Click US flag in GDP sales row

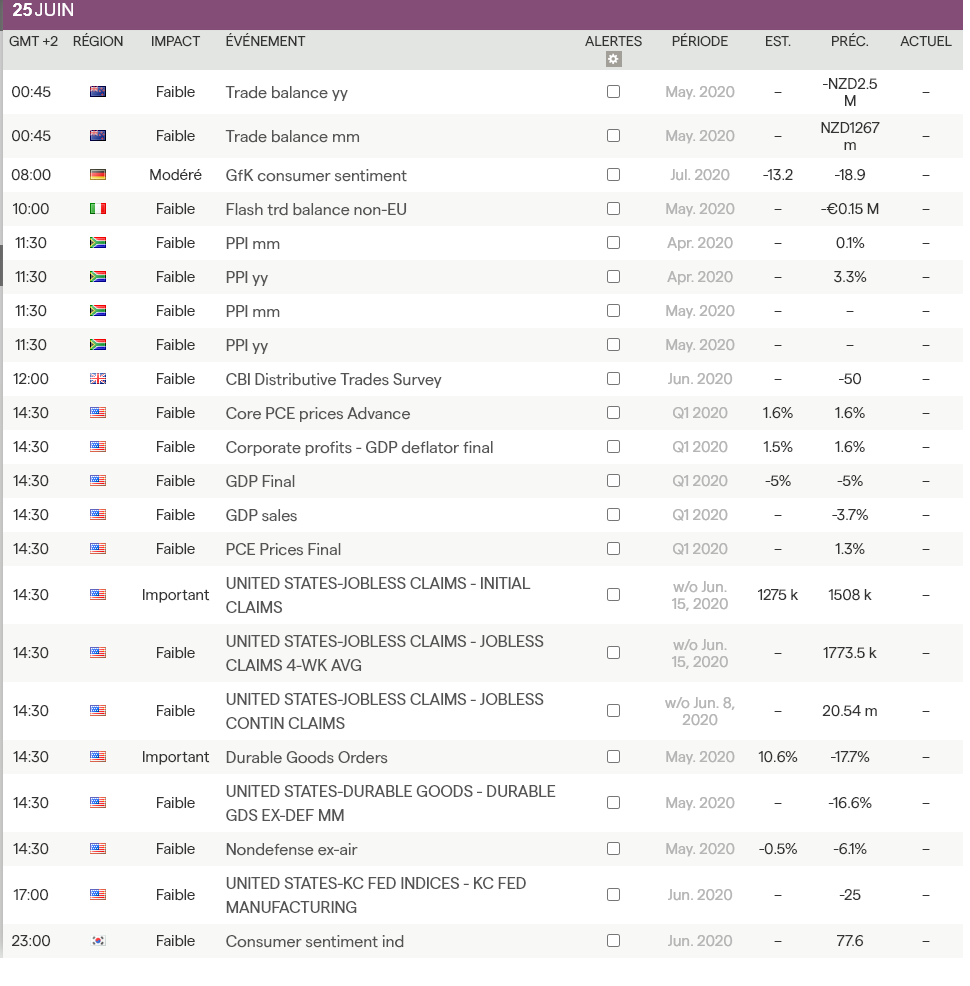[98, 514]
